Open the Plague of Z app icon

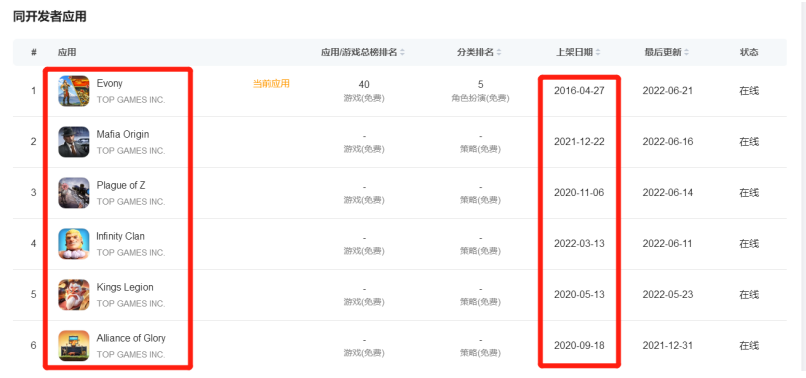74,193
